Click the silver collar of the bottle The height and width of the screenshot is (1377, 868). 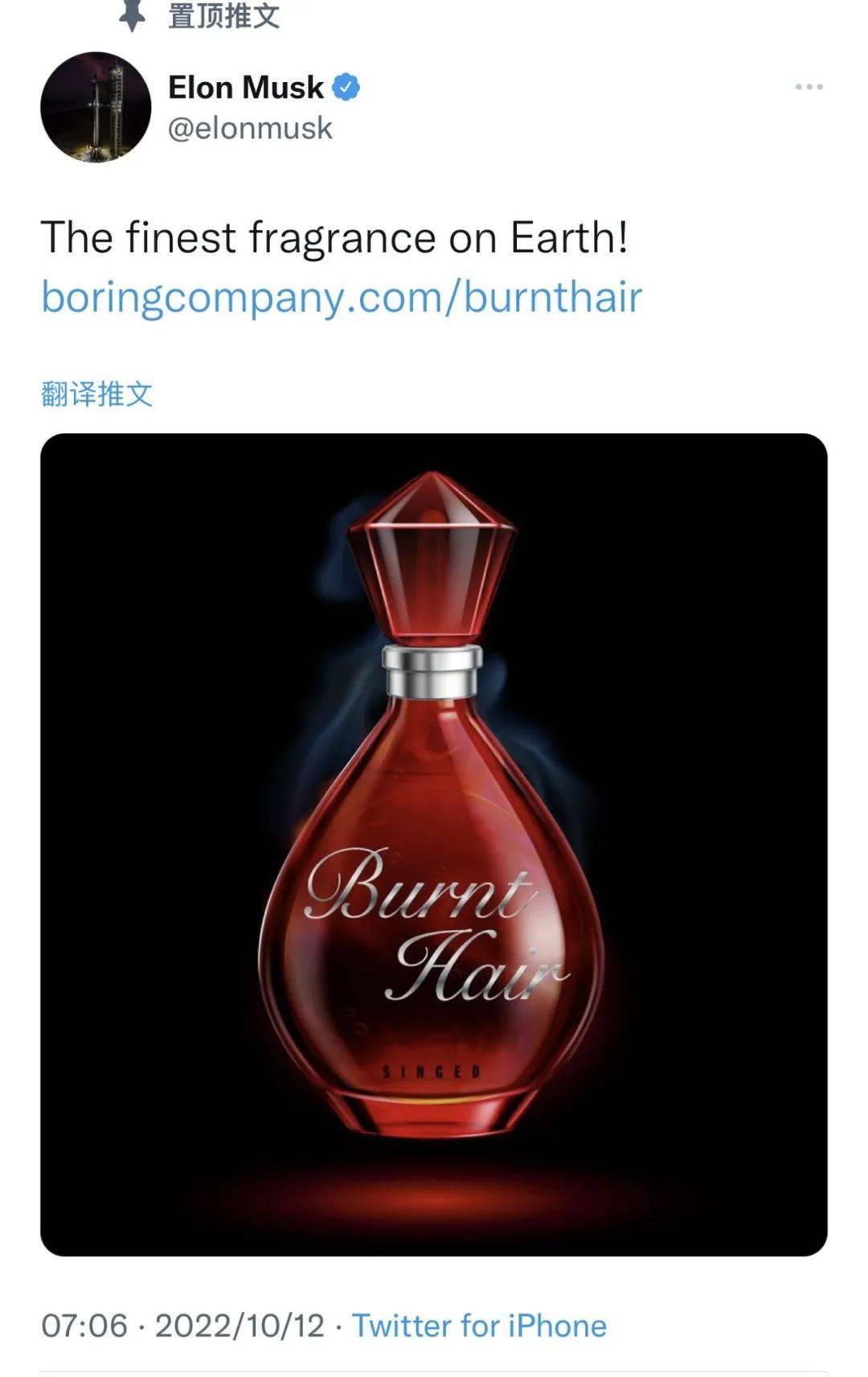click(x=432, y=670)
